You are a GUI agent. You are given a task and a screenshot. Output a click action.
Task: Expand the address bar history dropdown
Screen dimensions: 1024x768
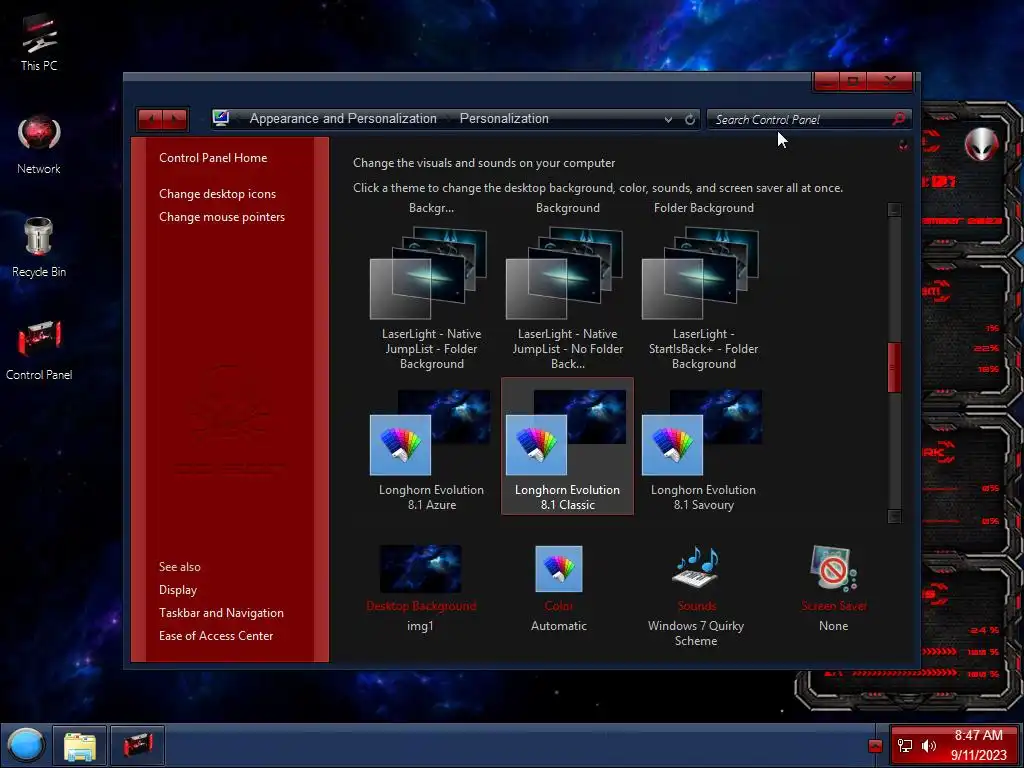pyautogui.click(x=668, y=120)
